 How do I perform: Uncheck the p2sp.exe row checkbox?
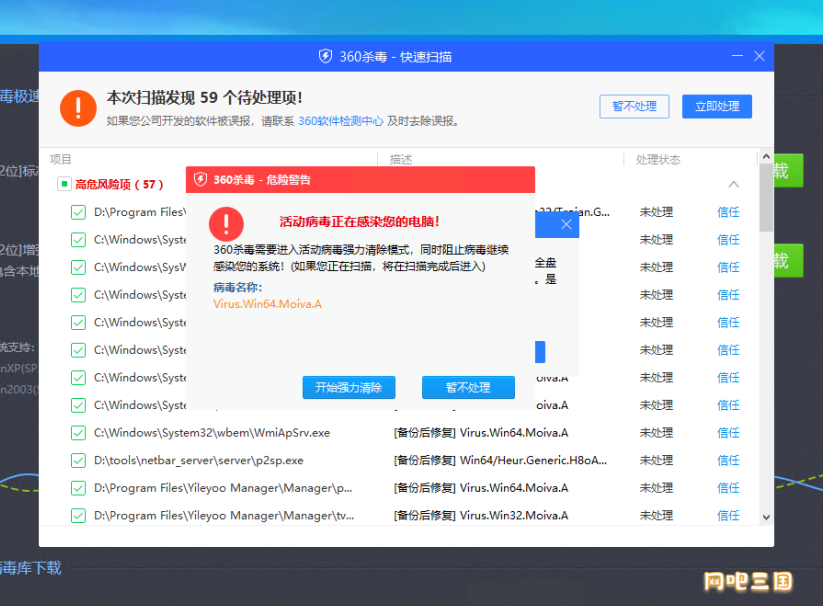click(x=78, y=461)
